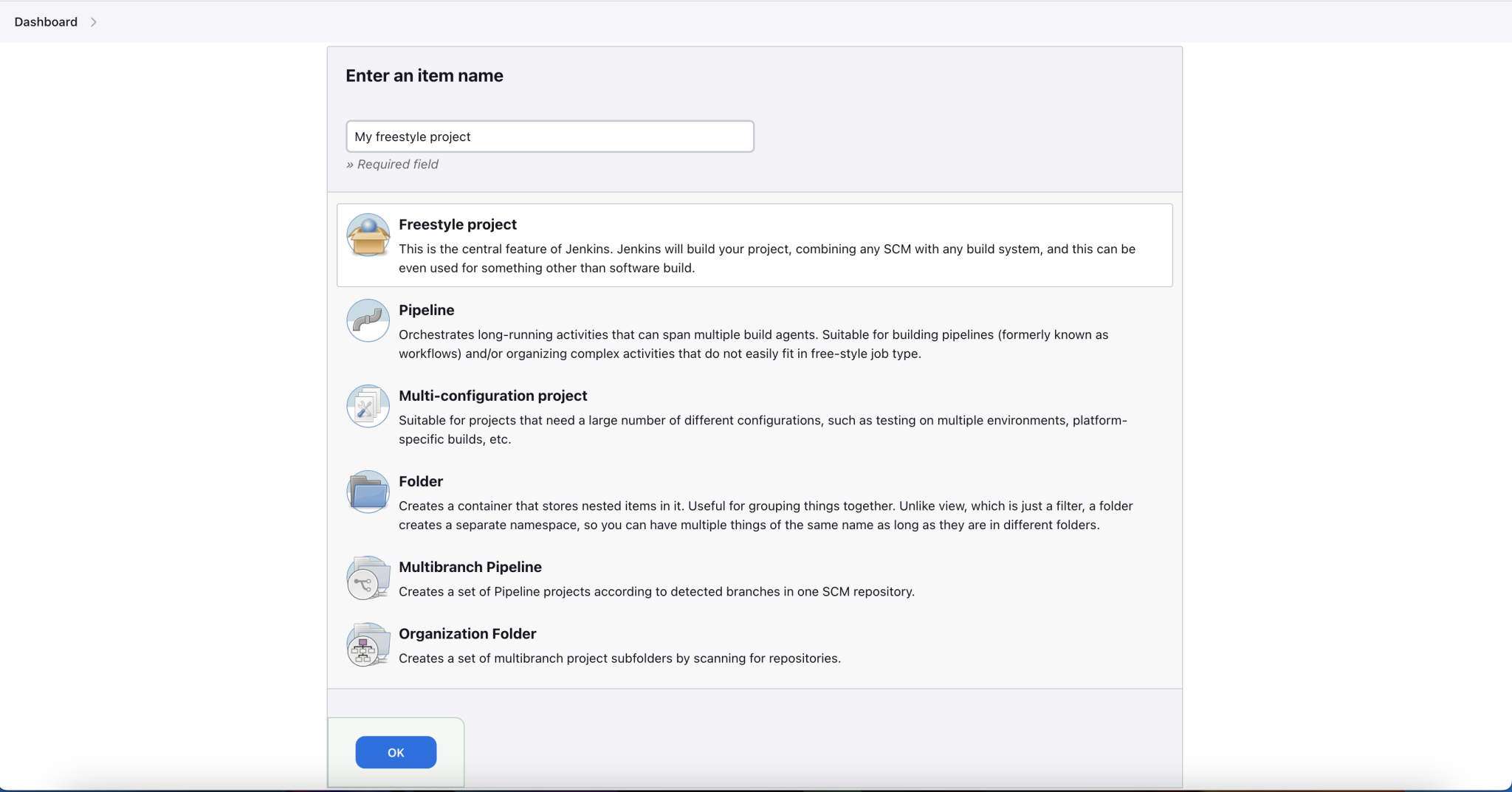Viewport: 1512px width, 792px height.
Task: Click the Organization Folder icon
Action: coord(368,644)
